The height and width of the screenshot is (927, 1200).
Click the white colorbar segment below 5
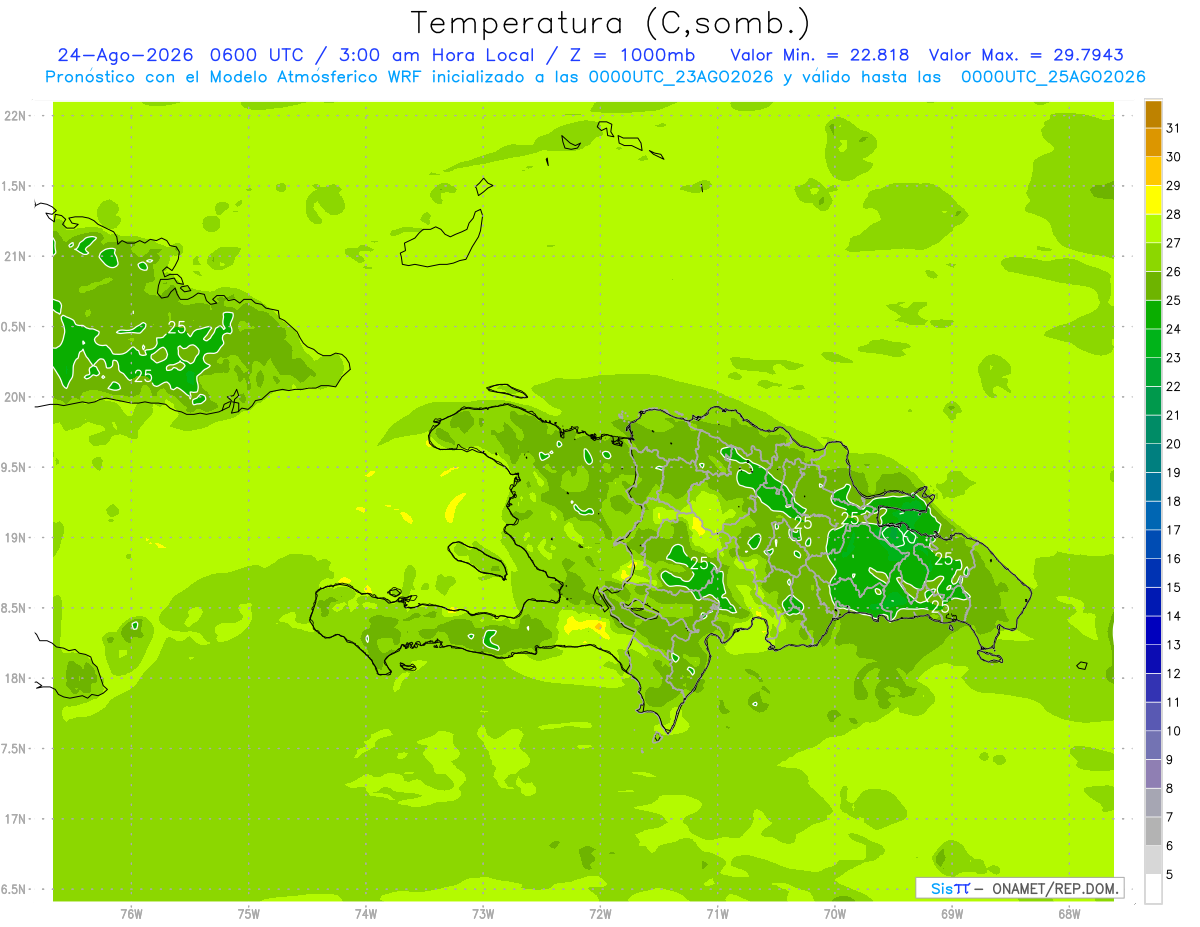(x=1153, y=889)
